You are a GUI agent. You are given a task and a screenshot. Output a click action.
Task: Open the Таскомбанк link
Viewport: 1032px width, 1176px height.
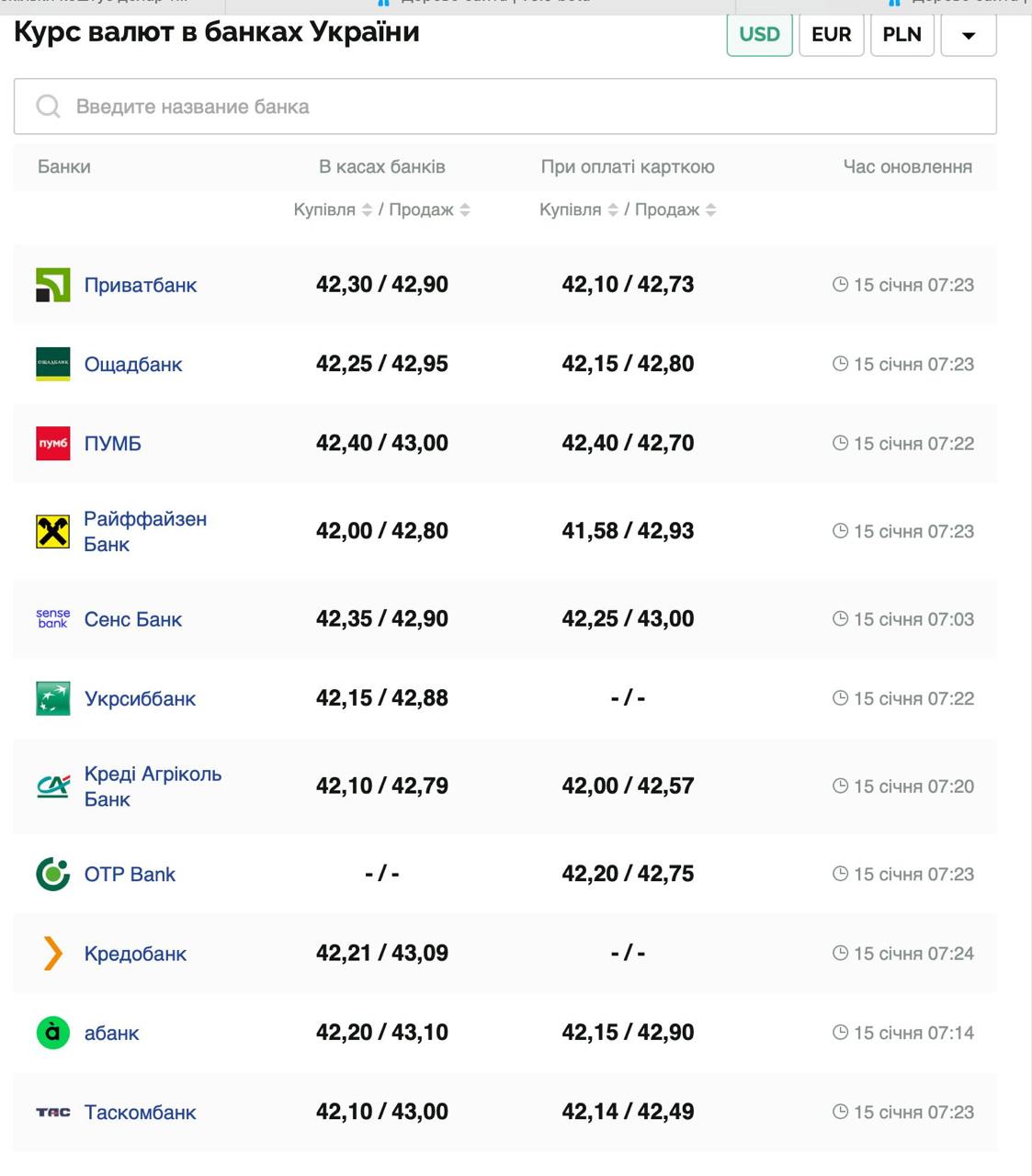(140, 1112)
